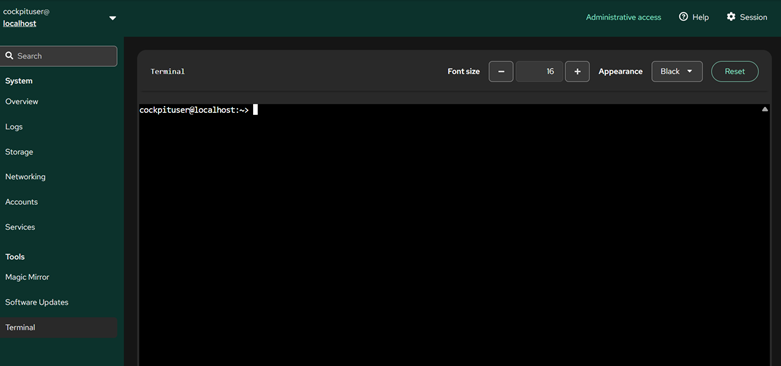The height and width of the screenshot is (366, 781).
Task: Navigate to Networking
Action: (25, 177)
